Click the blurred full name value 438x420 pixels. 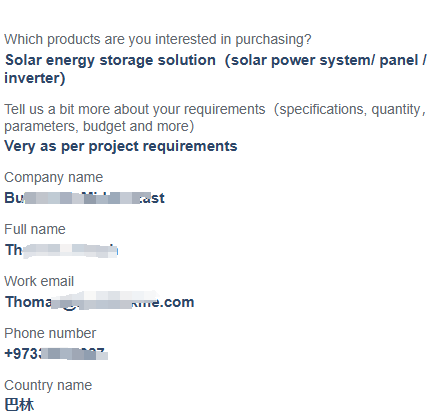click(61, 250)
